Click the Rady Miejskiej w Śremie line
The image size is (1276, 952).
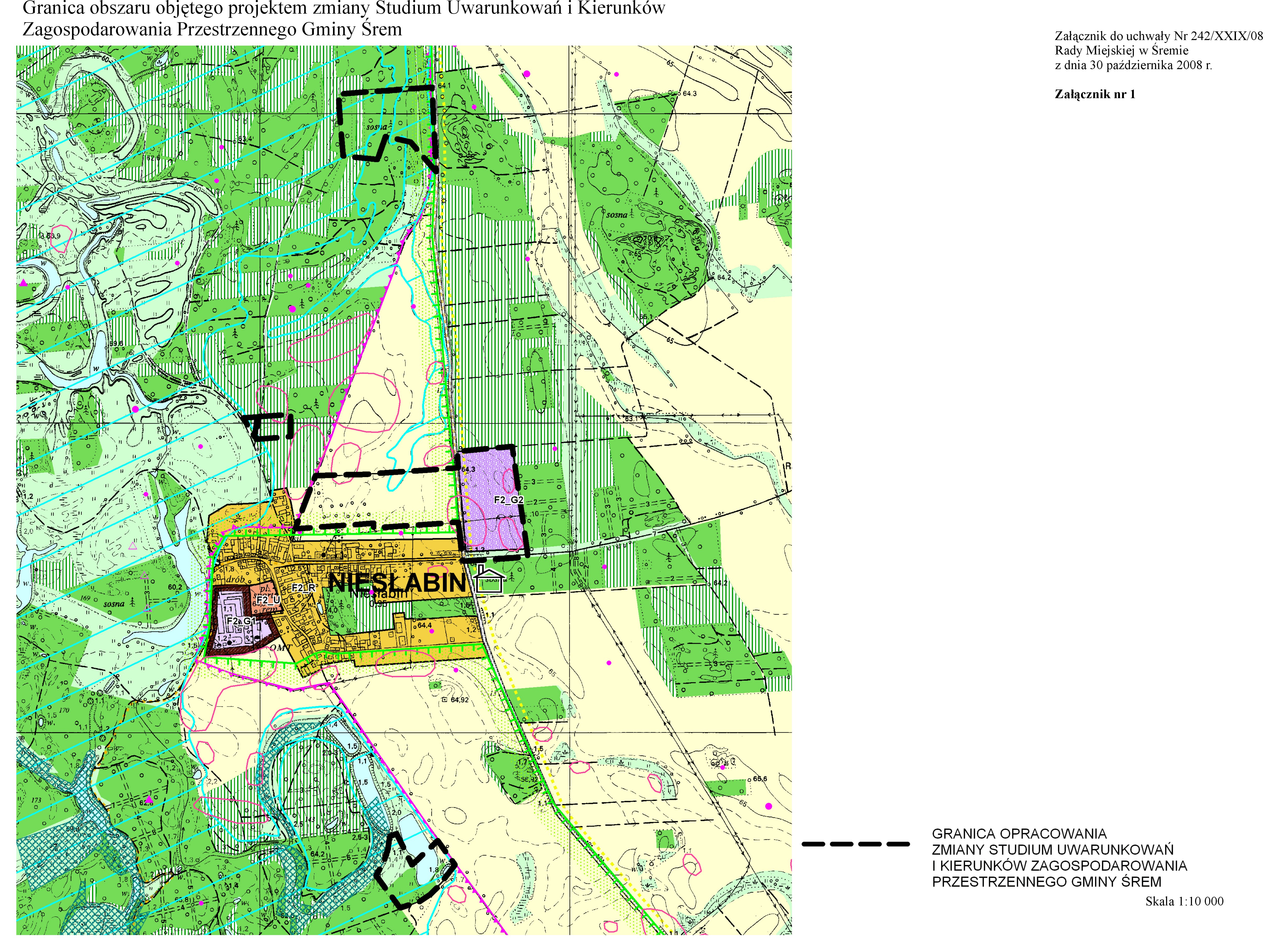click(1121, 51)
